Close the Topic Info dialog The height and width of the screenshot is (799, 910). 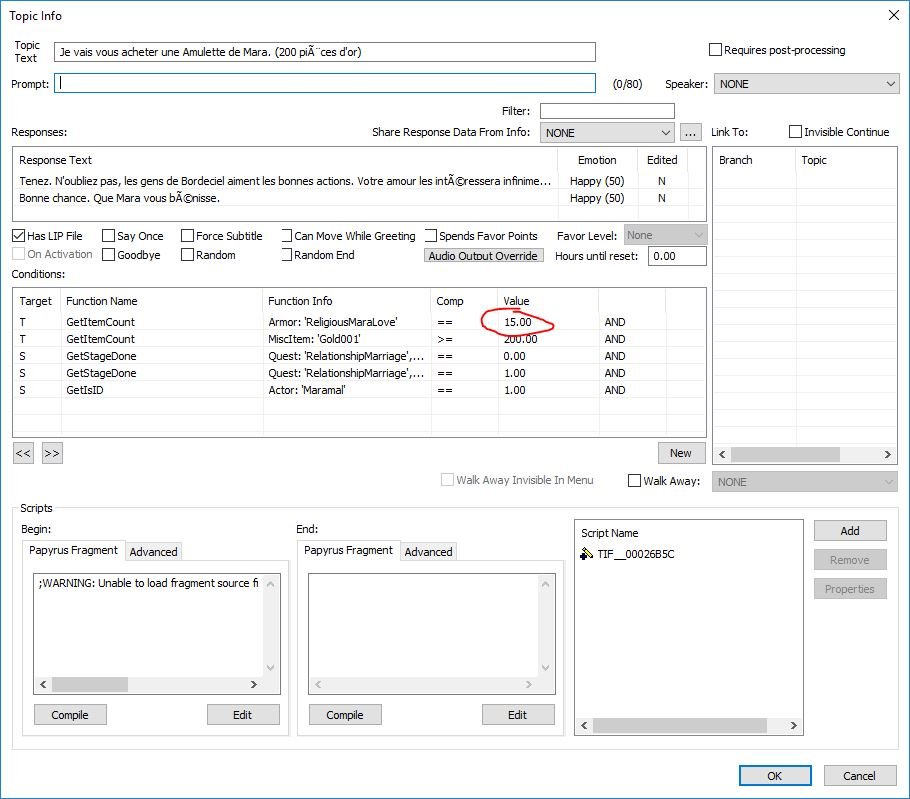(x=892, y=15)
